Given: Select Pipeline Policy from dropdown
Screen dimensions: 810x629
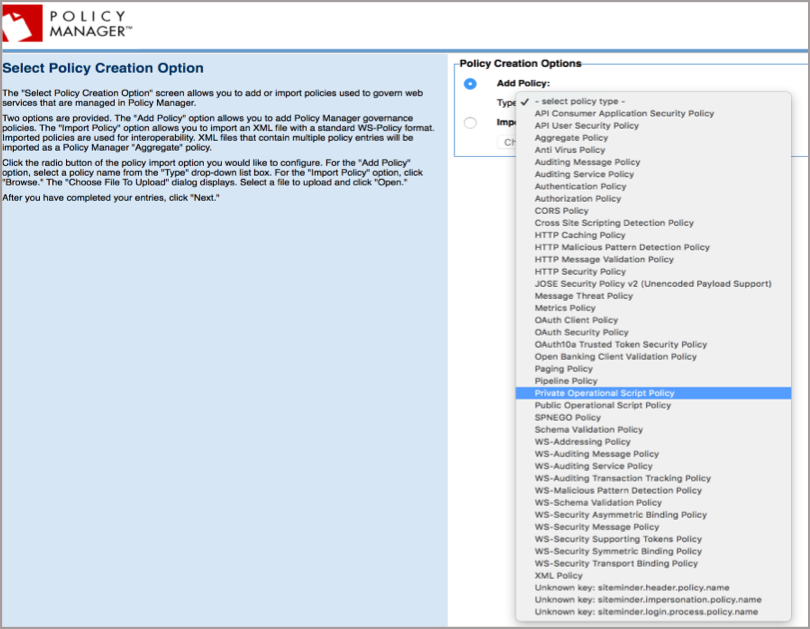Looking at the screenshot, I should [x=565, y=381].
